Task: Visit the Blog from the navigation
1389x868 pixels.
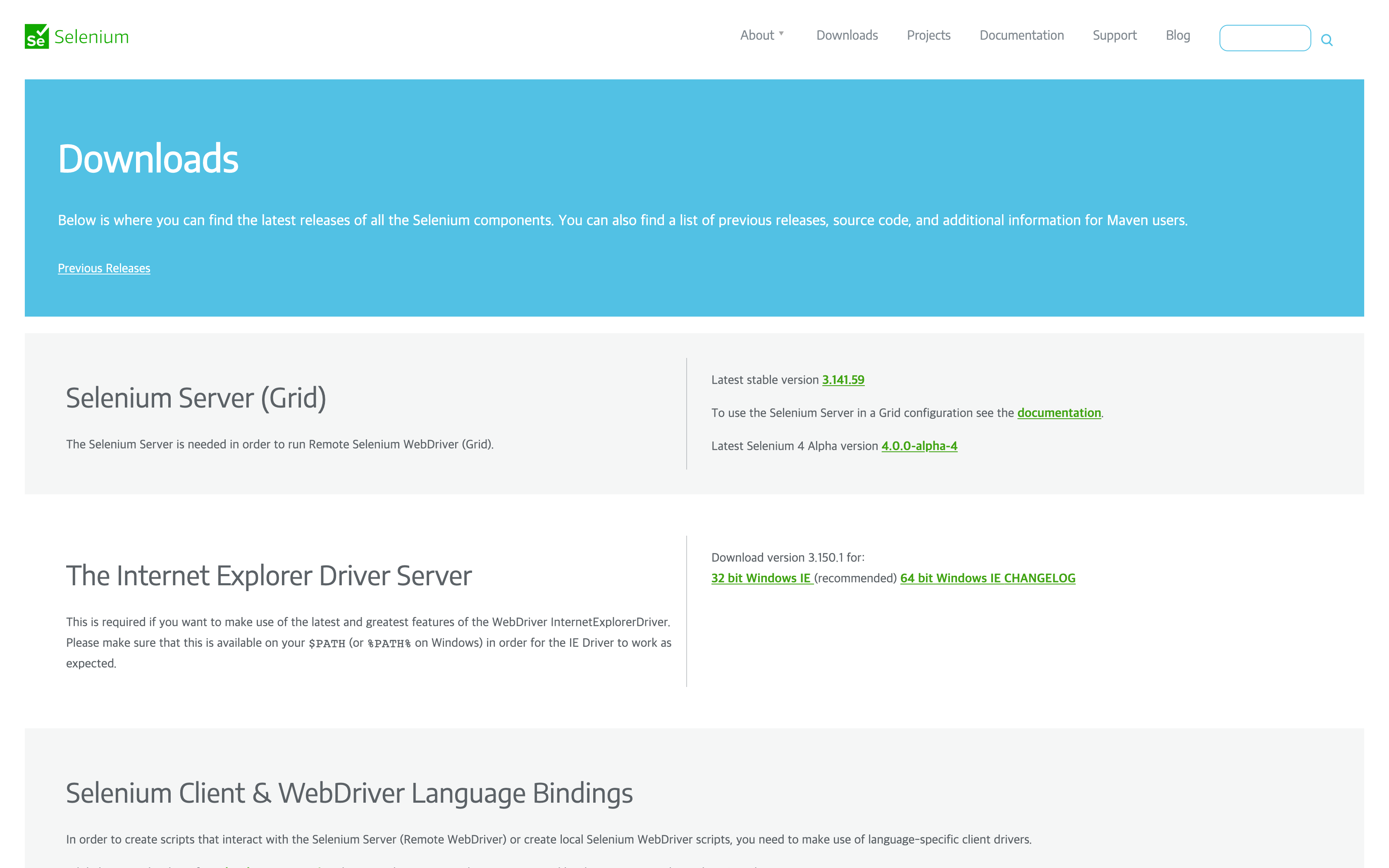Action: [1177, 36]
